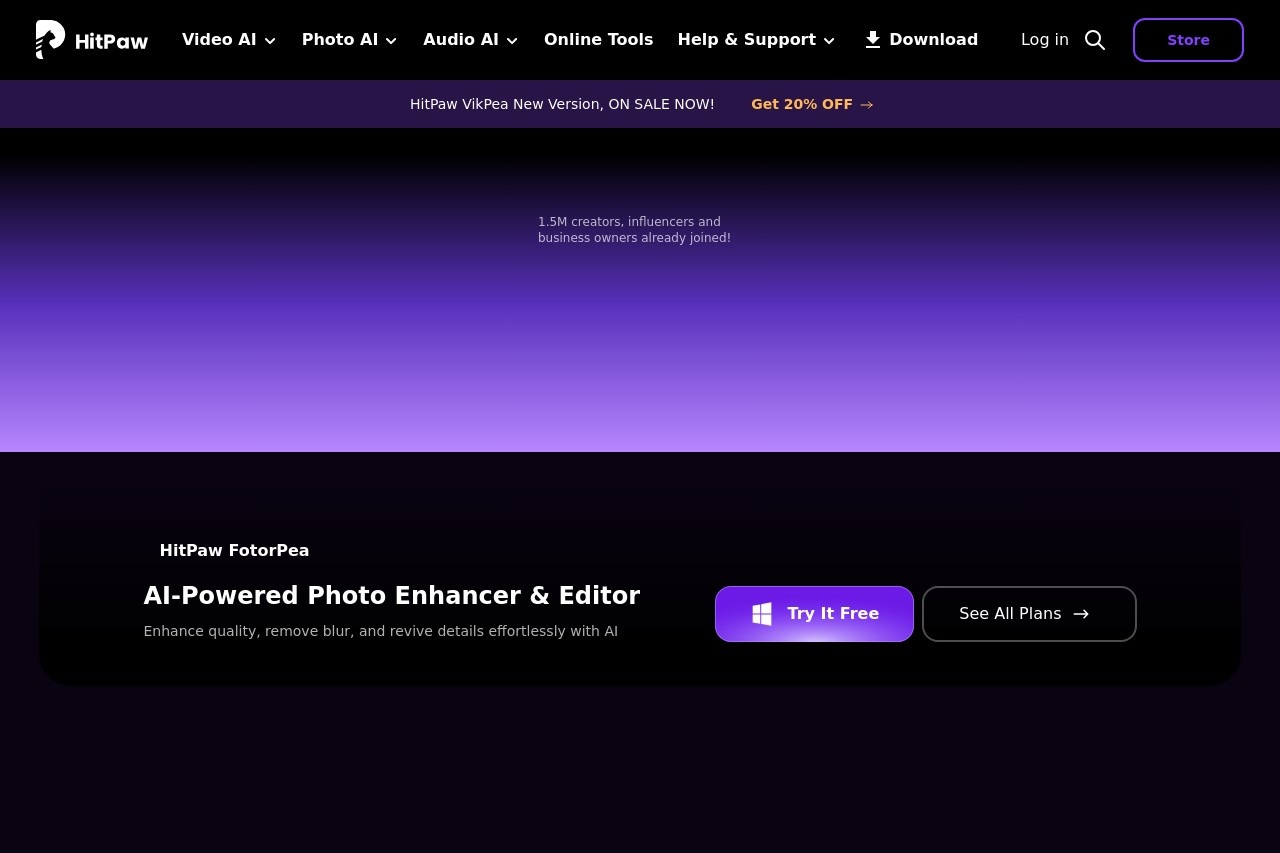Image resolution: width=1280 pixels, height=853 pixels.
Task: Click HitPaw VikPea sale banner text
Action: point(562,104)
